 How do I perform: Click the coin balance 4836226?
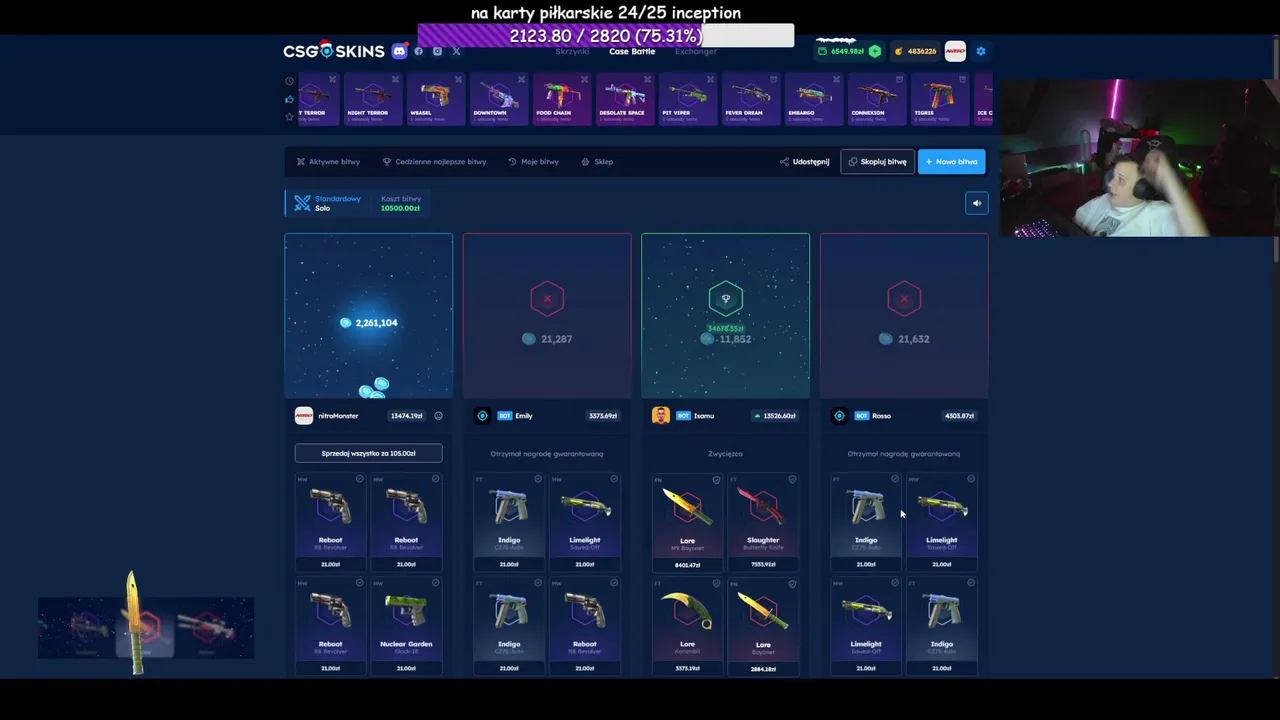(x=916, y=51)
